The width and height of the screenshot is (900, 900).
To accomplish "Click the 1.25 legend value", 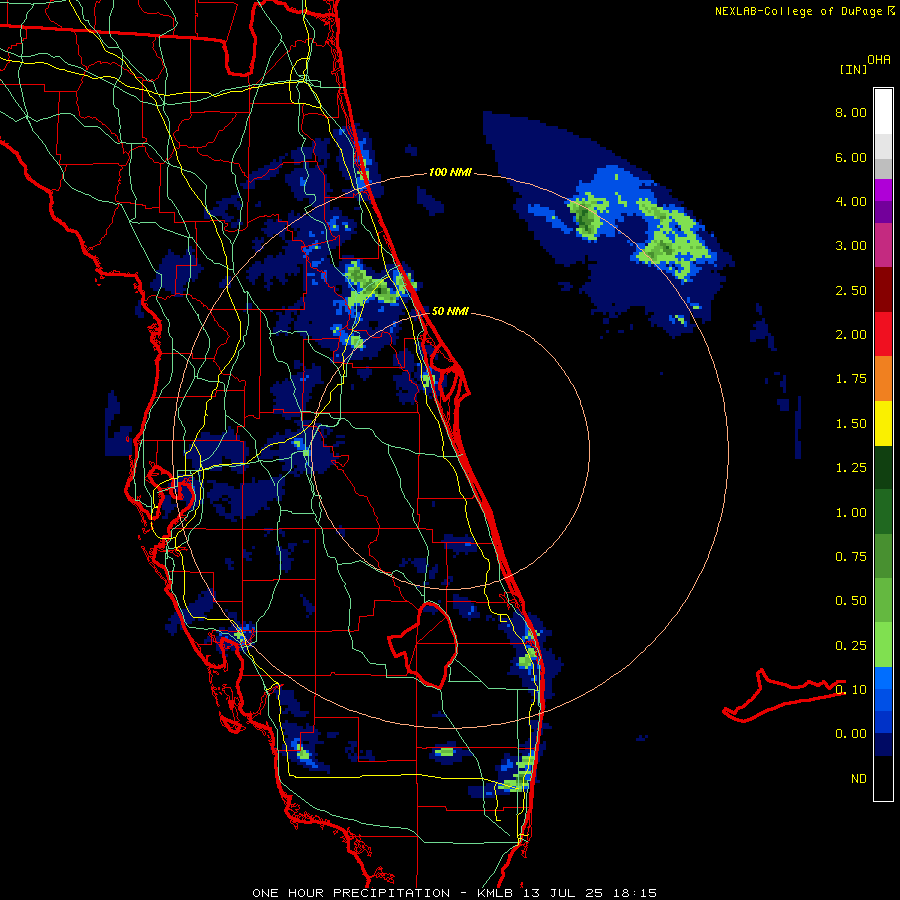I will click(x=851, y=468).
